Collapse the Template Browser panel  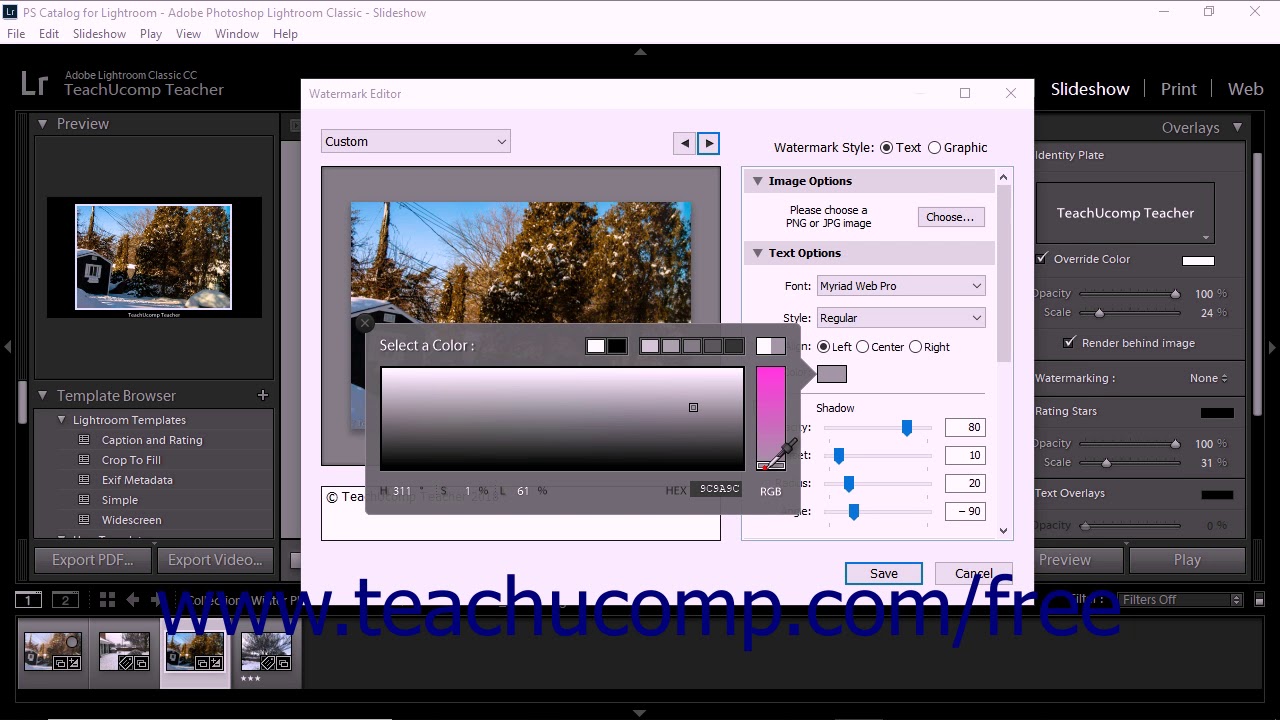(43, 396)
